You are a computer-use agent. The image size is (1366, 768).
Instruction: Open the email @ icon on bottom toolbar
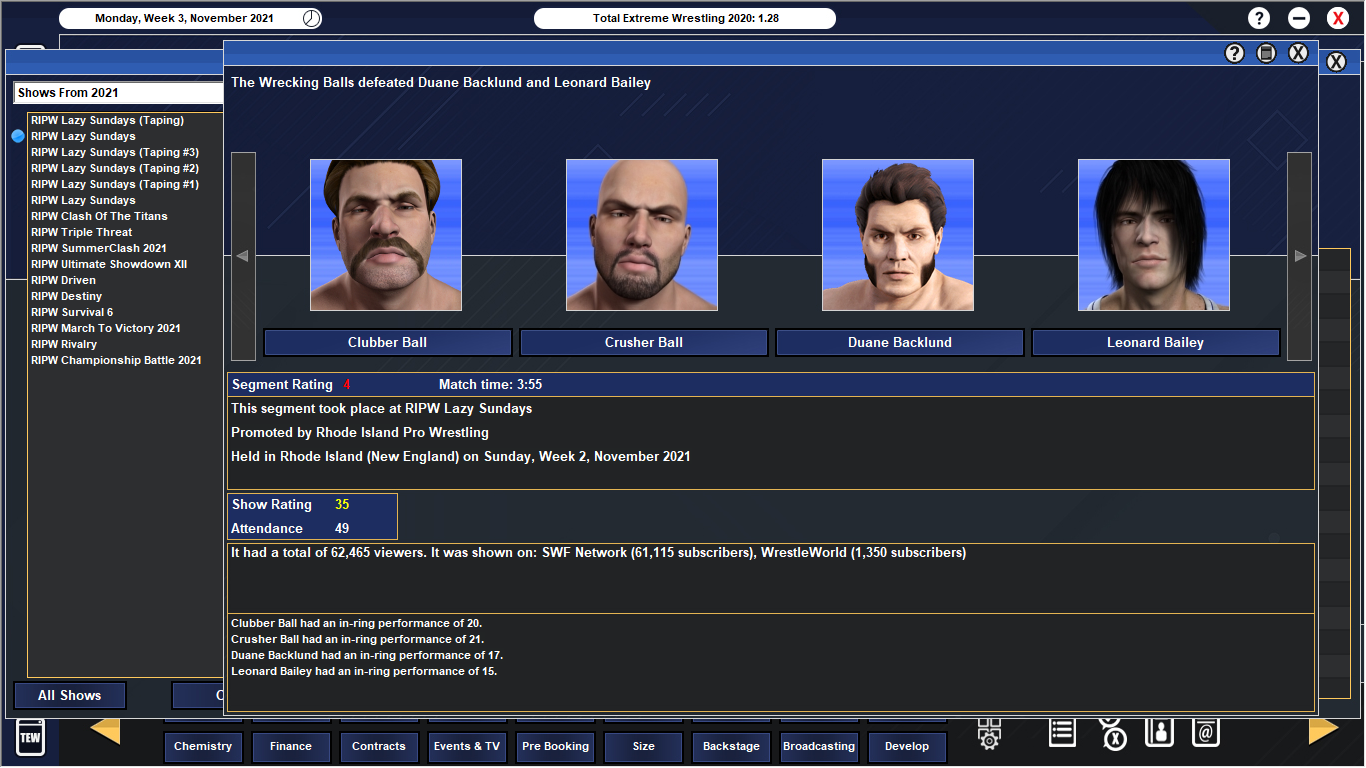[1205, 732]
